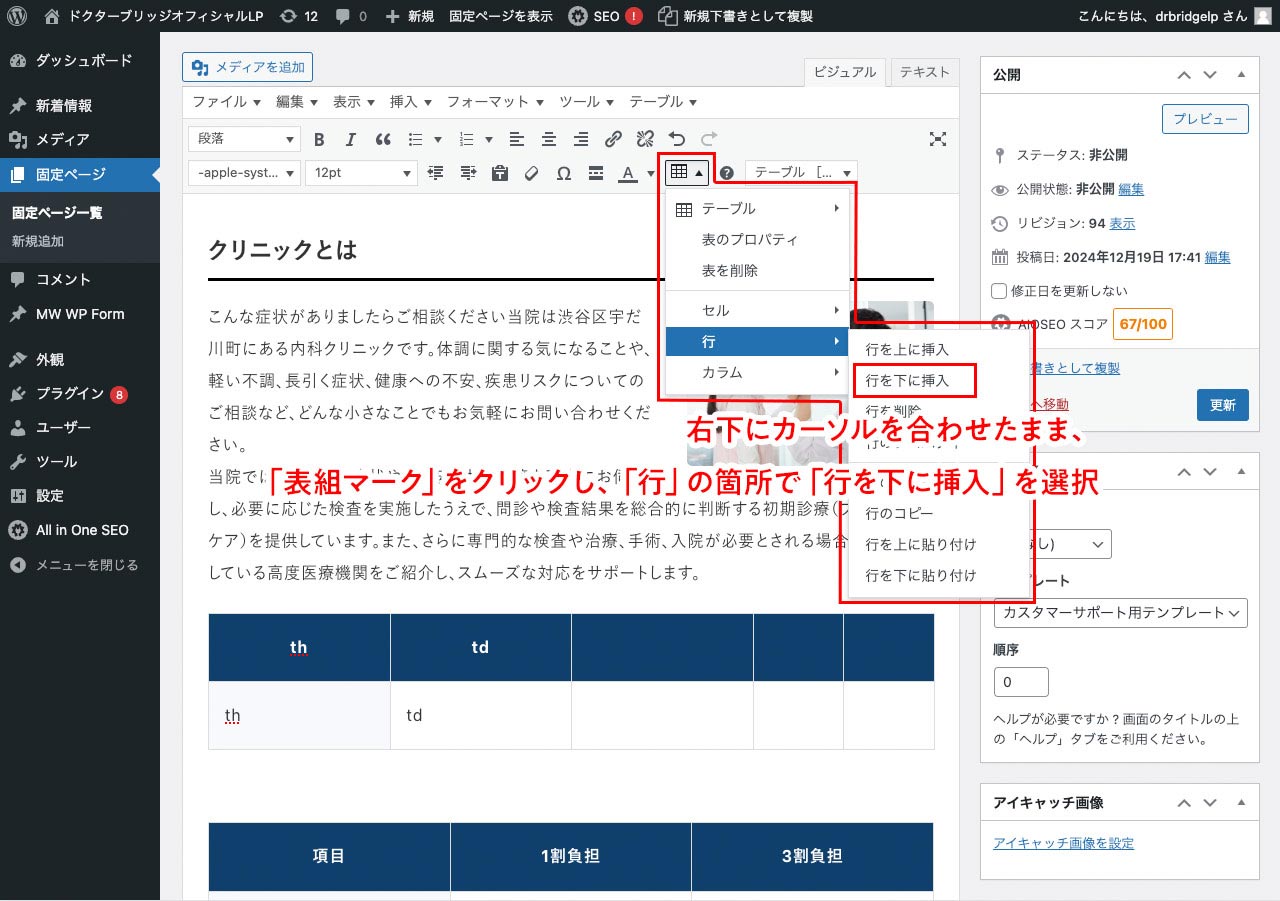The image size is (1280, 901).
Task: Undo the last edit with the undo arrow
Action: click(x=677, y=140)
